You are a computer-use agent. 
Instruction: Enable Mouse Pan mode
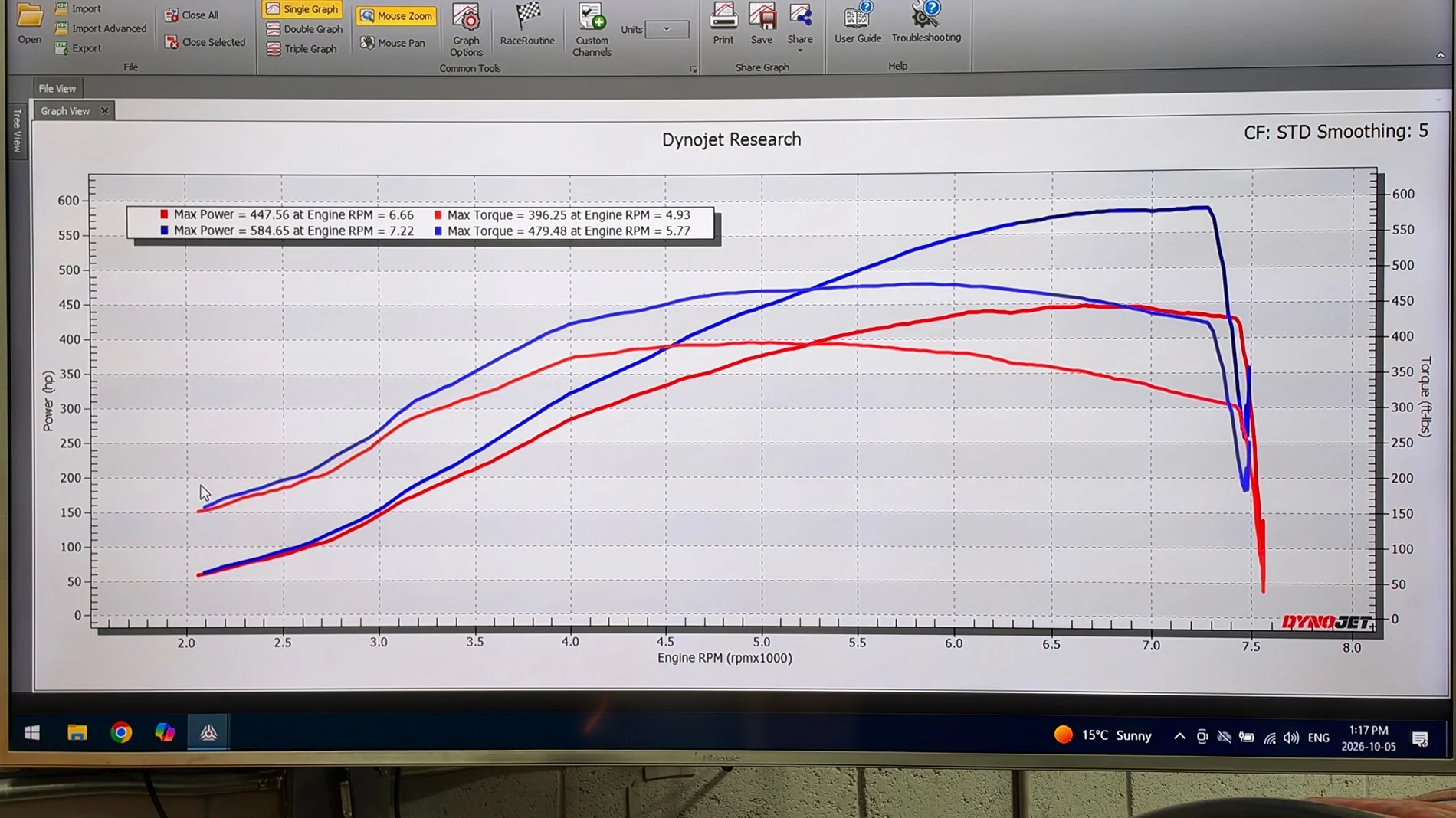392,43
